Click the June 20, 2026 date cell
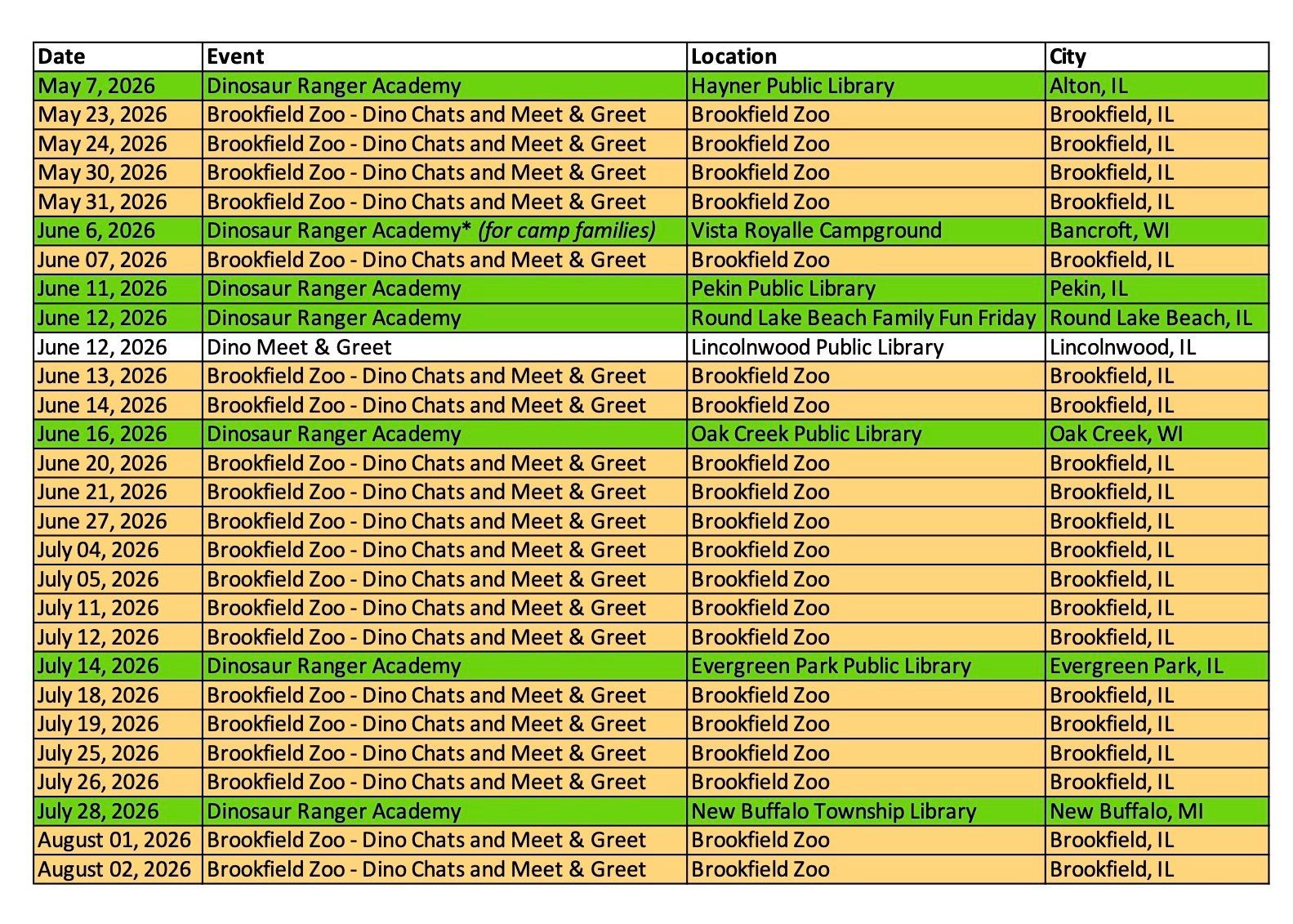The width and height of the screenshot is (1293, 924). tap(118, 463)
